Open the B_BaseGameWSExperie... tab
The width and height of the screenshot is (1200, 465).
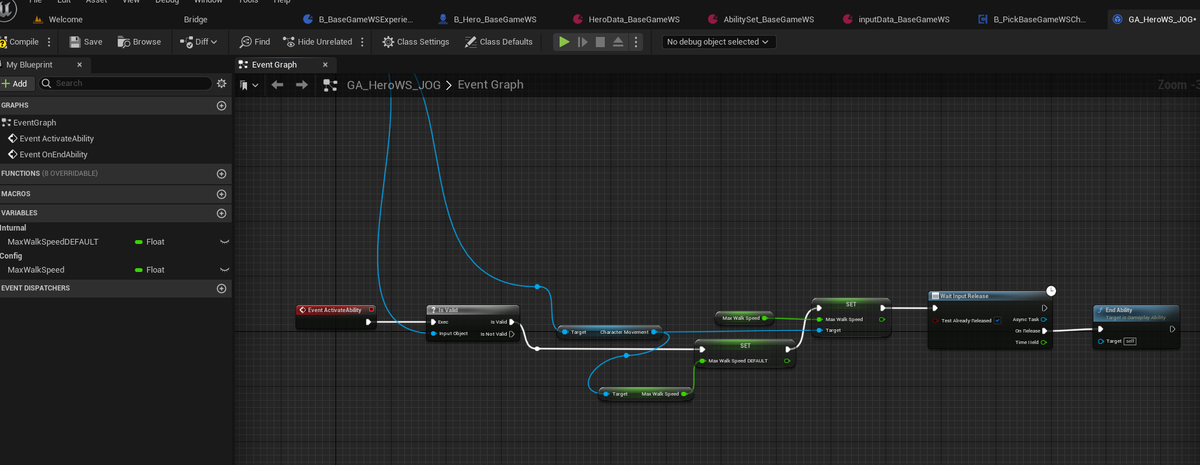pos(357,19)
